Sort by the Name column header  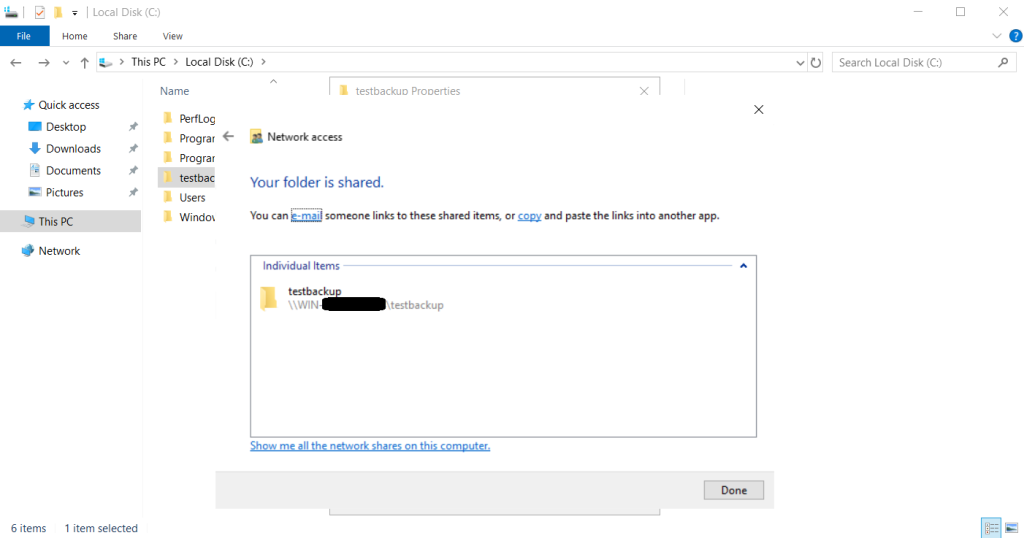point(174,91)
